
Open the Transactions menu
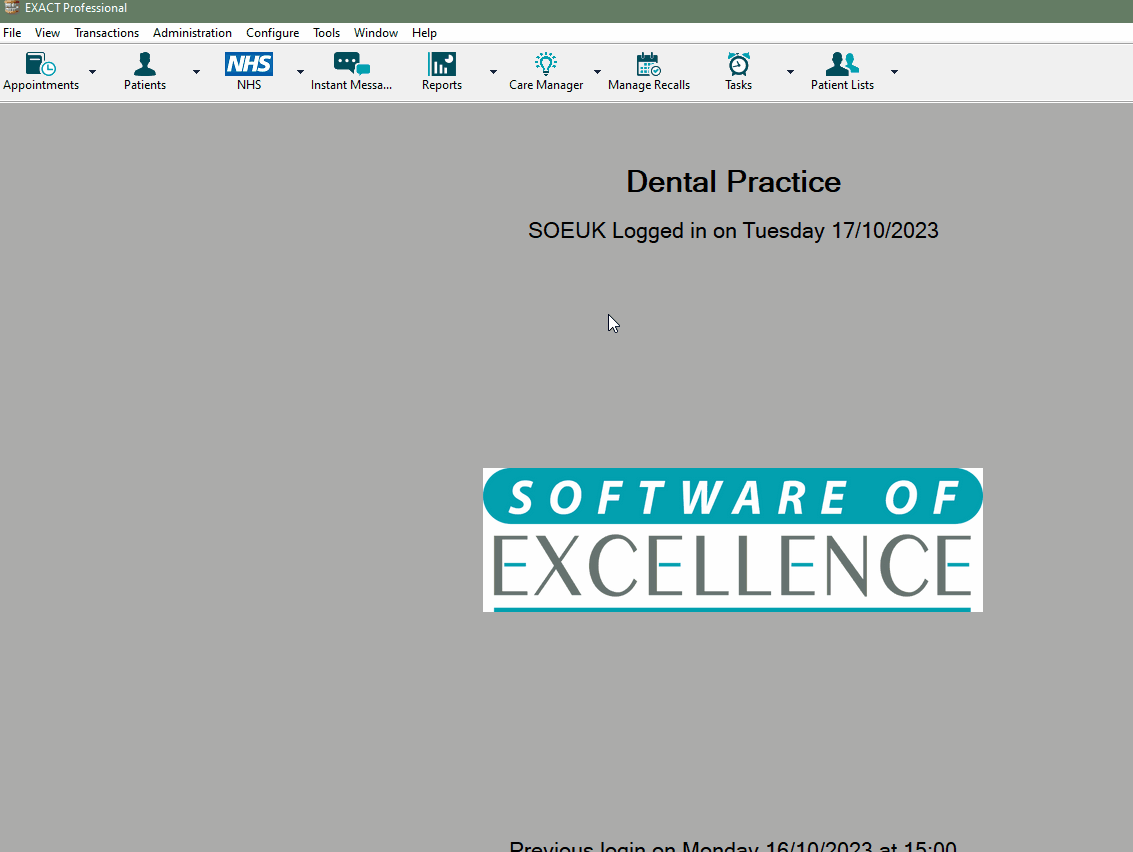(x=106, y=33)
